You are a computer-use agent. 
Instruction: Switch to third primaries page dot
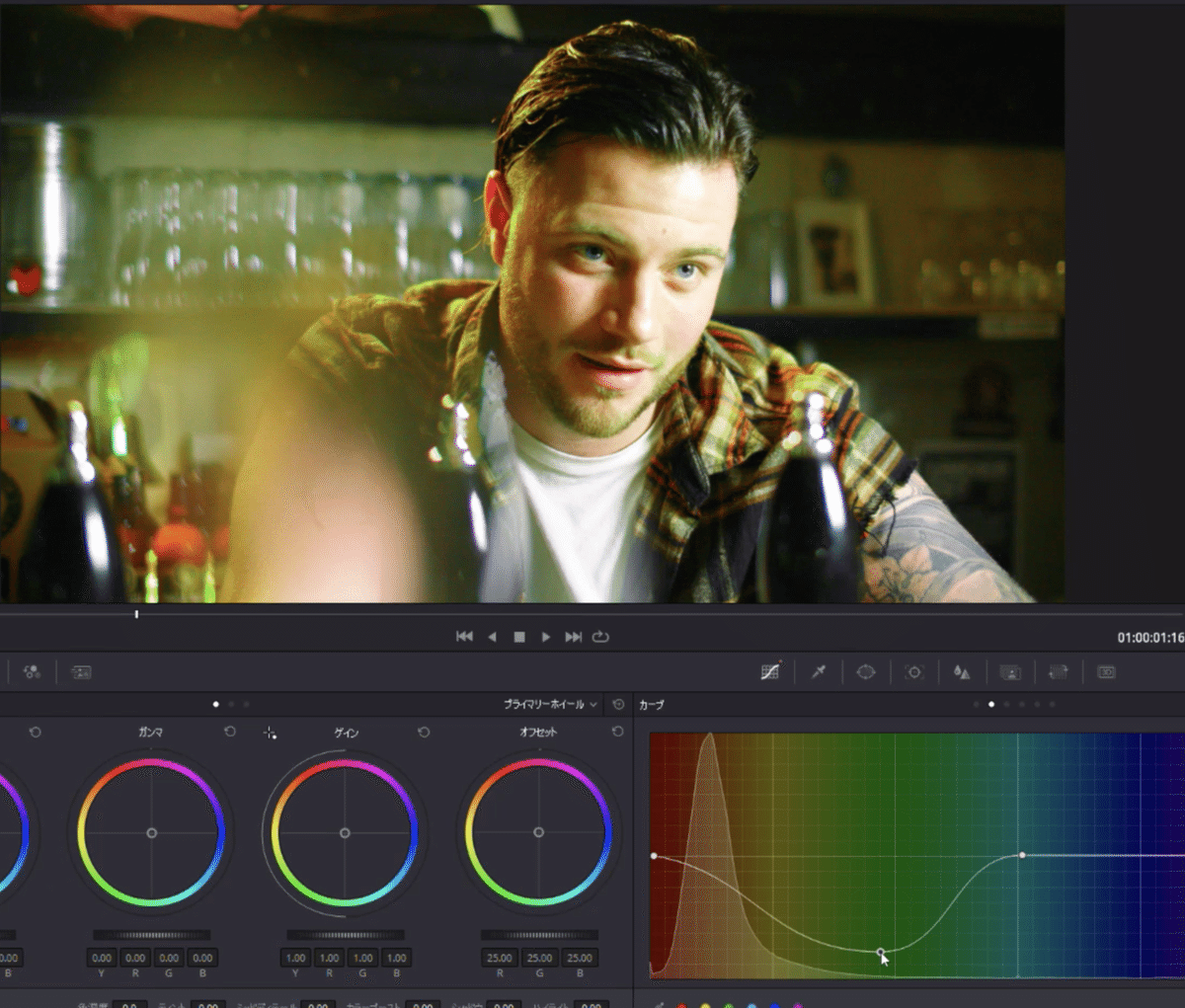pyautogui.click(x=246, y=704)
